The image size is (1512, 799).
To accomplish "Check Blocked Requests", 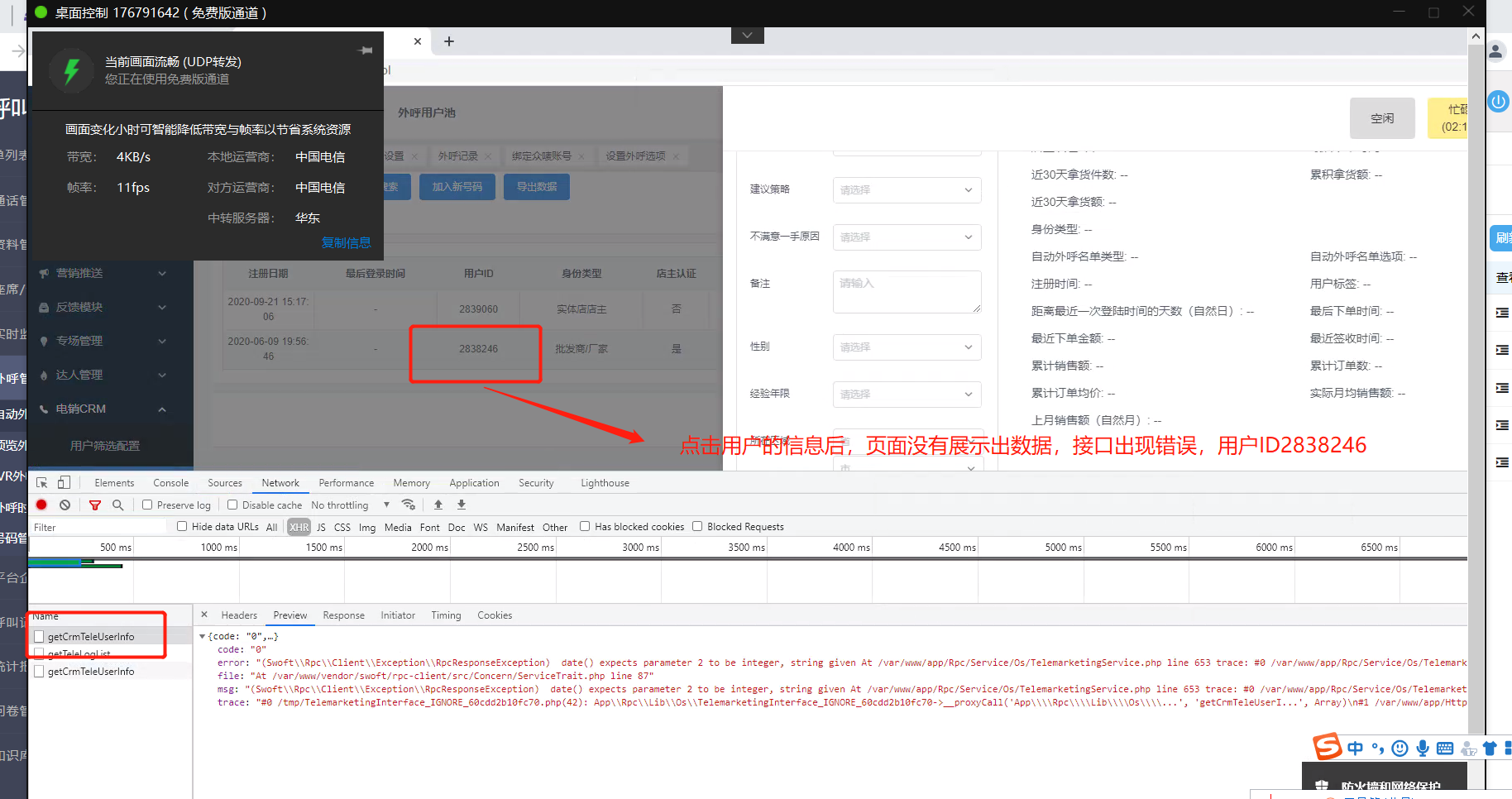I will pyautogui.click(x=697, y=526).
